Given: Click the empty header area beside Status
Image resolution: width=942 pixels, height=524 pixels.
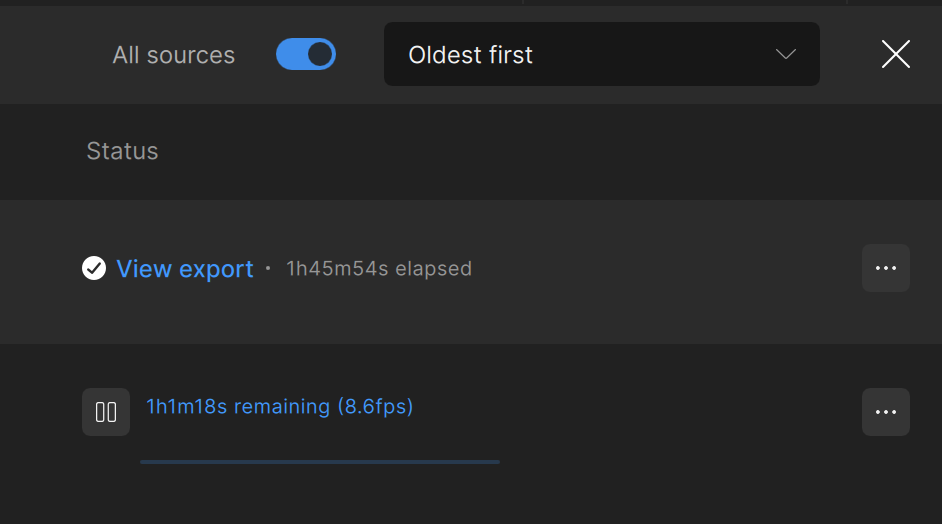Looking at the screenshot, I should 550,151.
